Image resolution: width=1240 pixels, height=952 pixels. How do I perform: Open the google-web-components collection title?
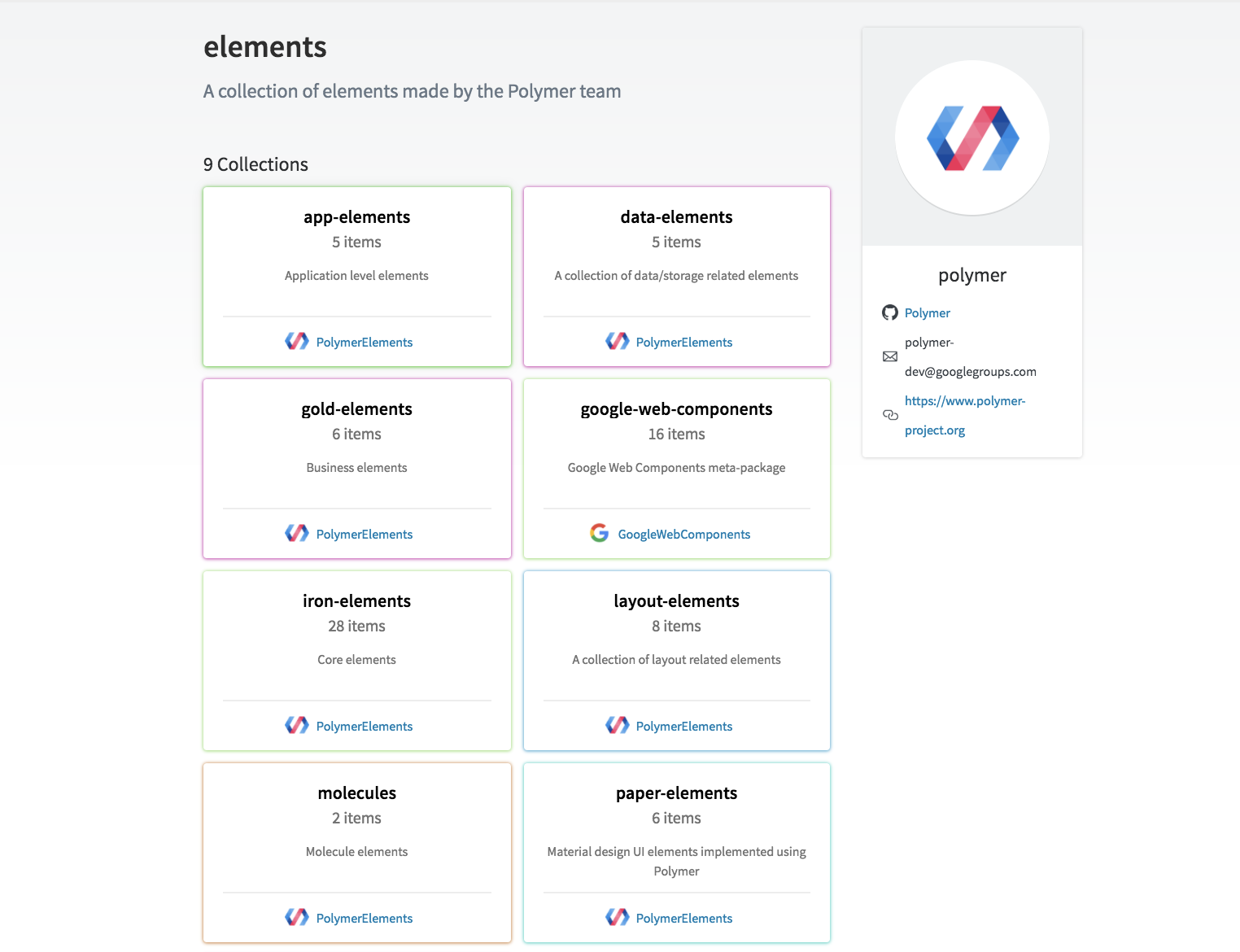pos(676,409)
